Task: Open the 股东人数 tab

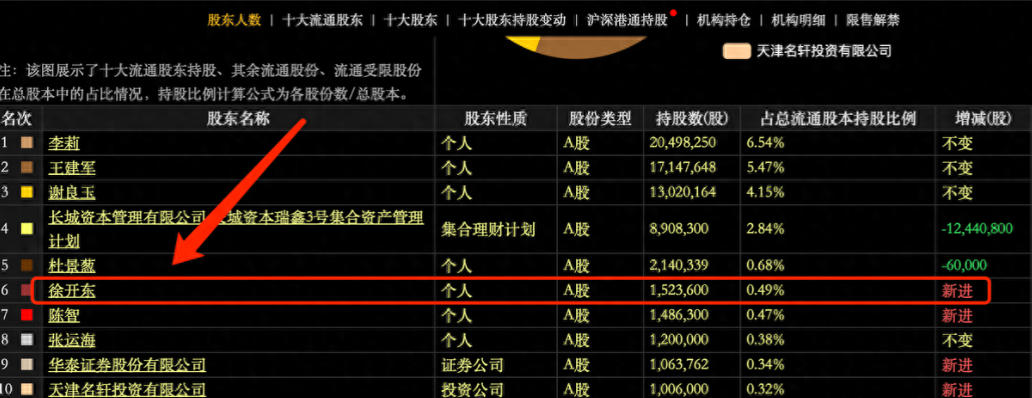Action: point(234,20)
